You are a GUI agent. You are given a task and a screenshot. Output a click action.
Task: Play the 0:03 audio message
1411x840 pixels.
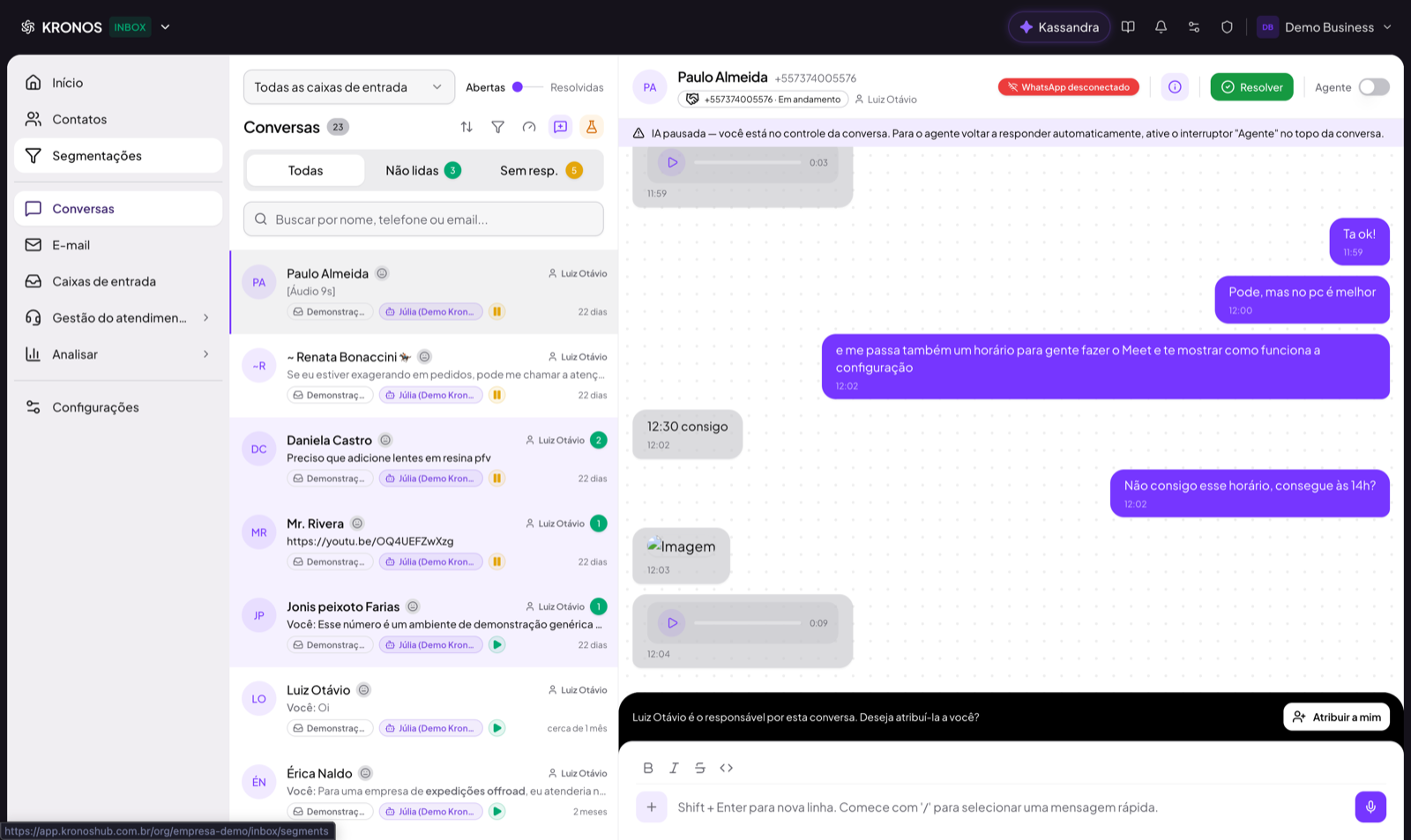tap(672, 162)
